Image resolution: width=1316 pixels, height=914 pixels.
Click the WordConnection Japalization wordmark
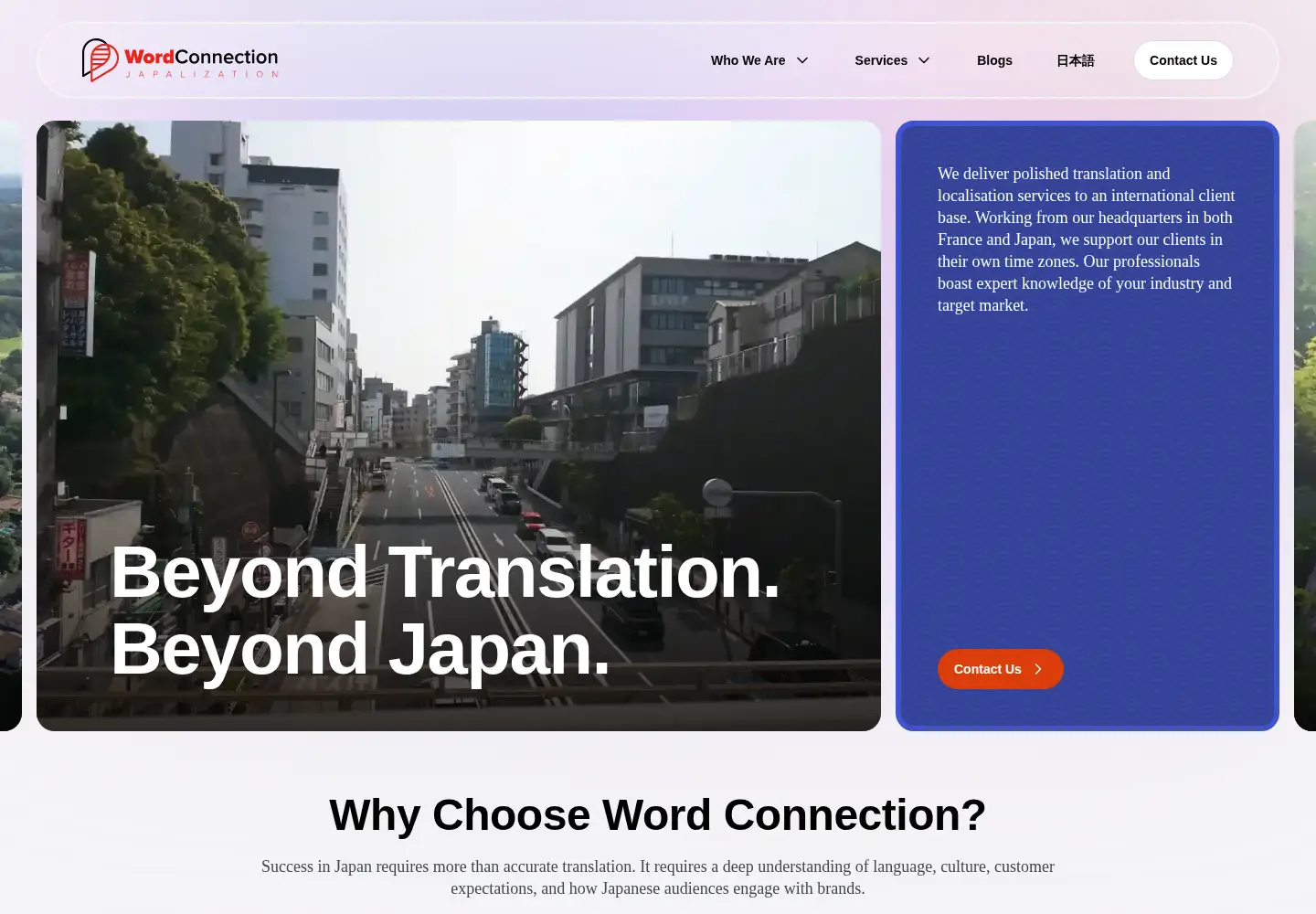[201, 62]
